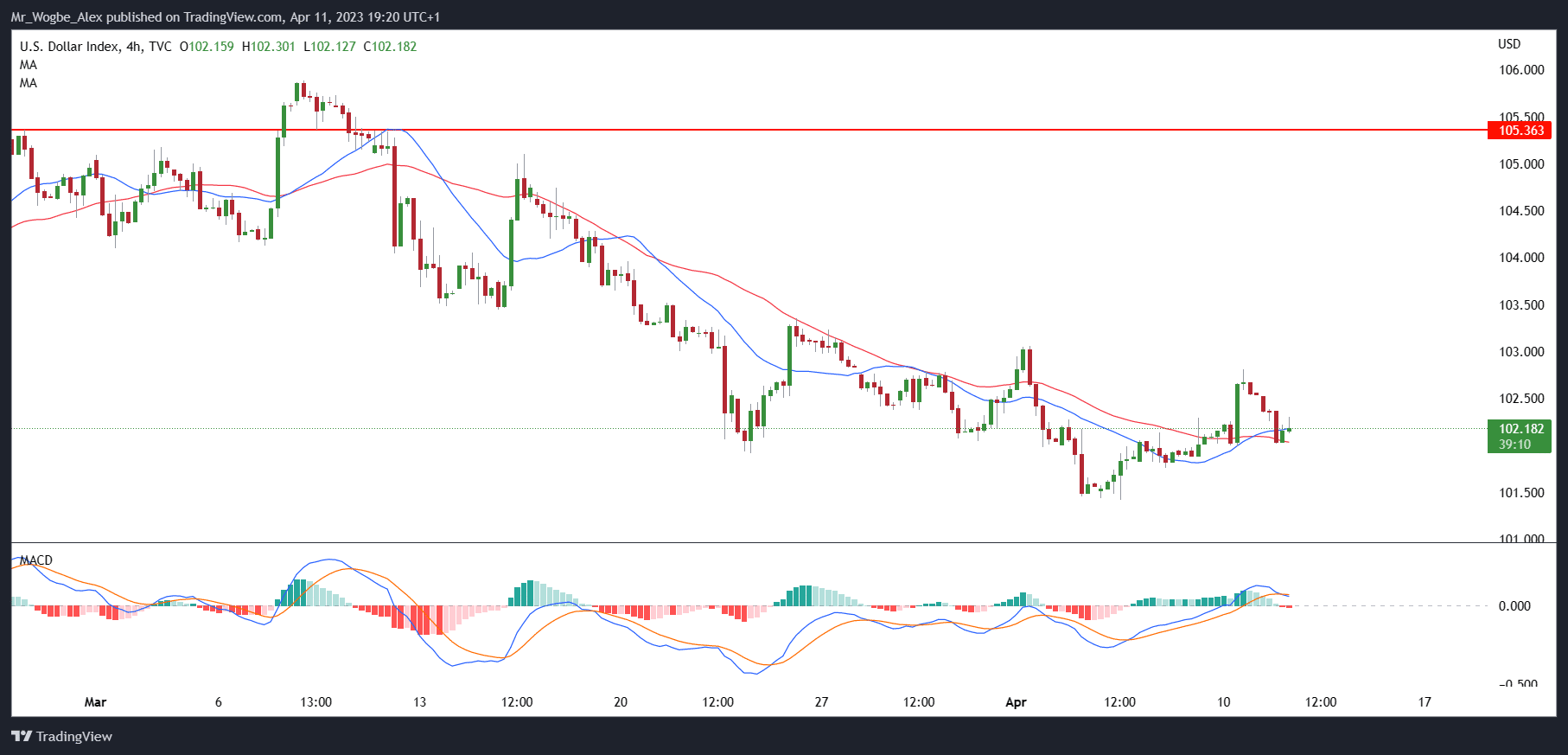Image resolution: width=1568 pixels, height=755 pixels.
Task: Click the 106.000 price axis value
Action: 1521,70
